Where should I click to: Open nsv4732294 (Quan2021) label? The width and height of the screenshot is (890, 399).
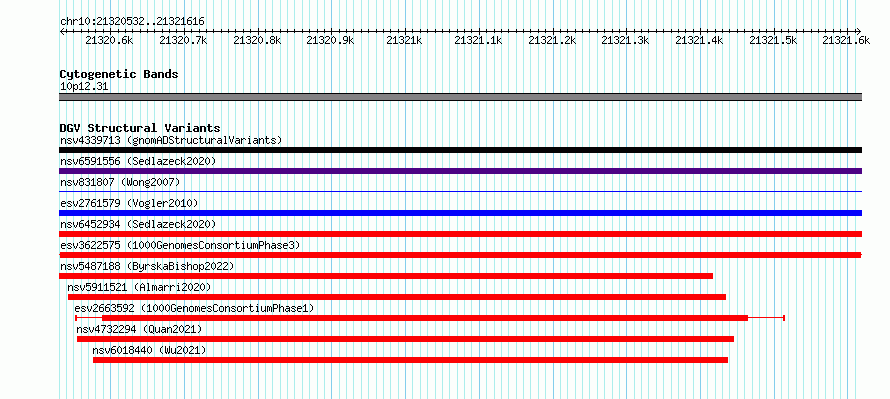click(x=139, y=329)
